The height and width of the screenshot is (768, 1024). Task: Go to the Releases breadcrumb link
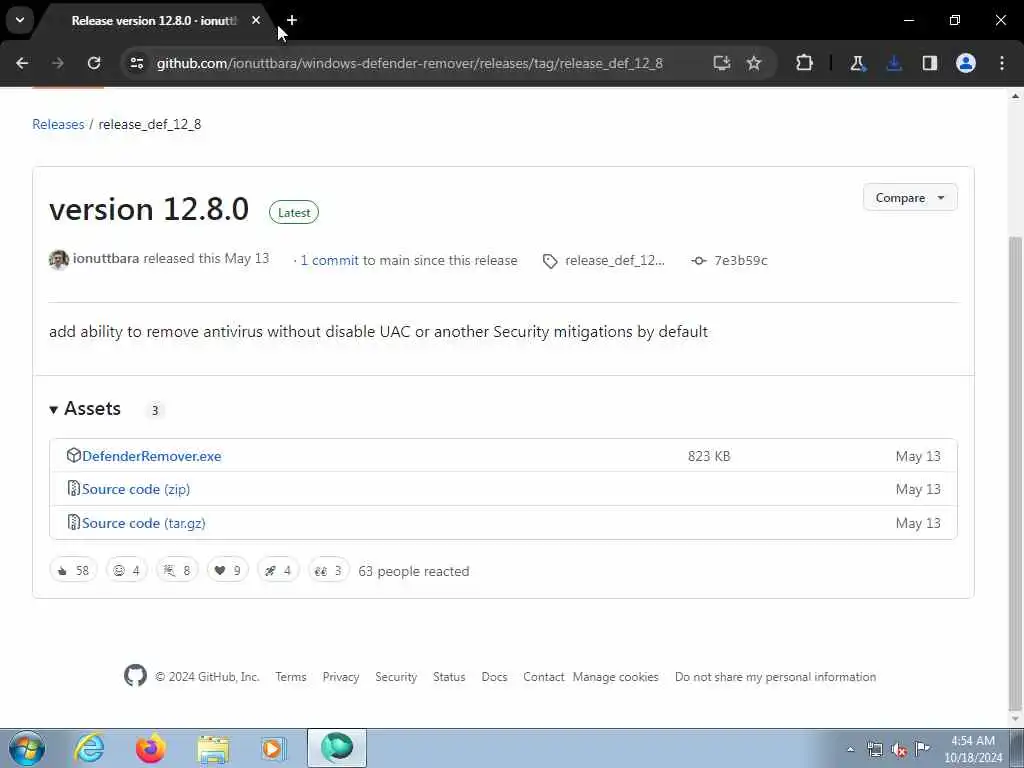pyautogui.click(x=58, y=124)
